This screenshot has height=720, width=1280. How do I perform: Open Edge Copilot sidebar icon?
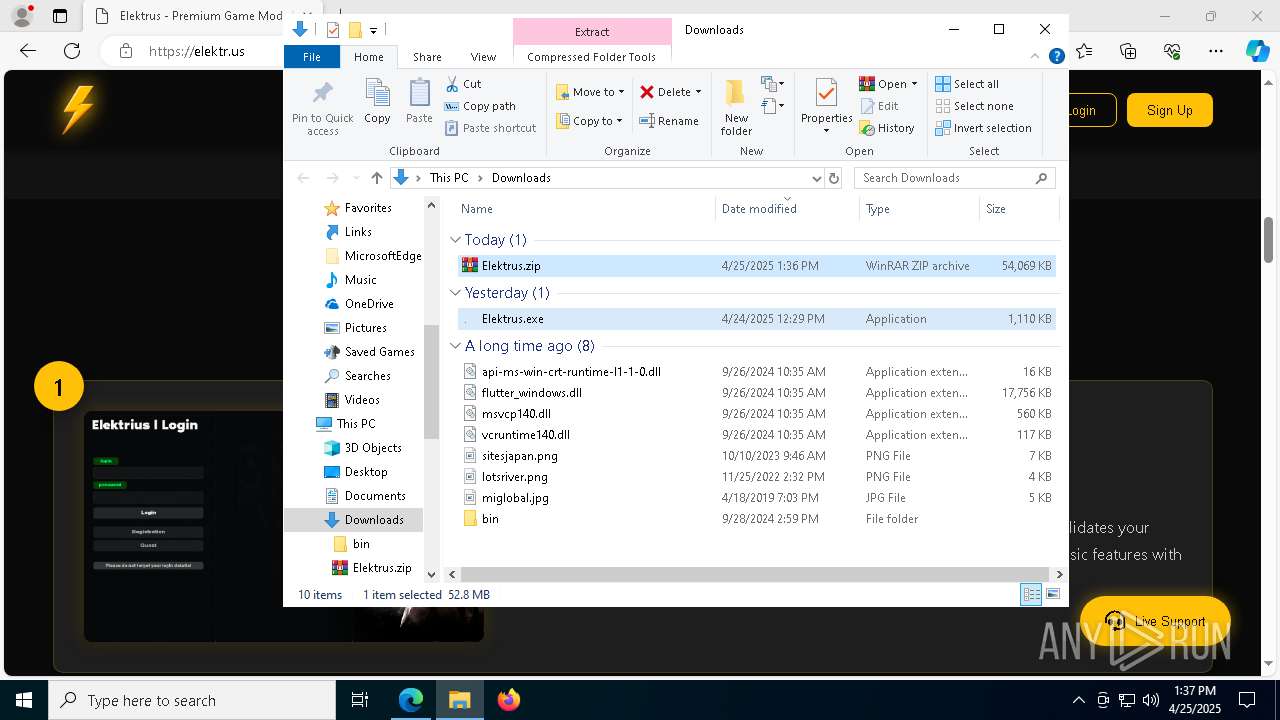point(1257,51)
